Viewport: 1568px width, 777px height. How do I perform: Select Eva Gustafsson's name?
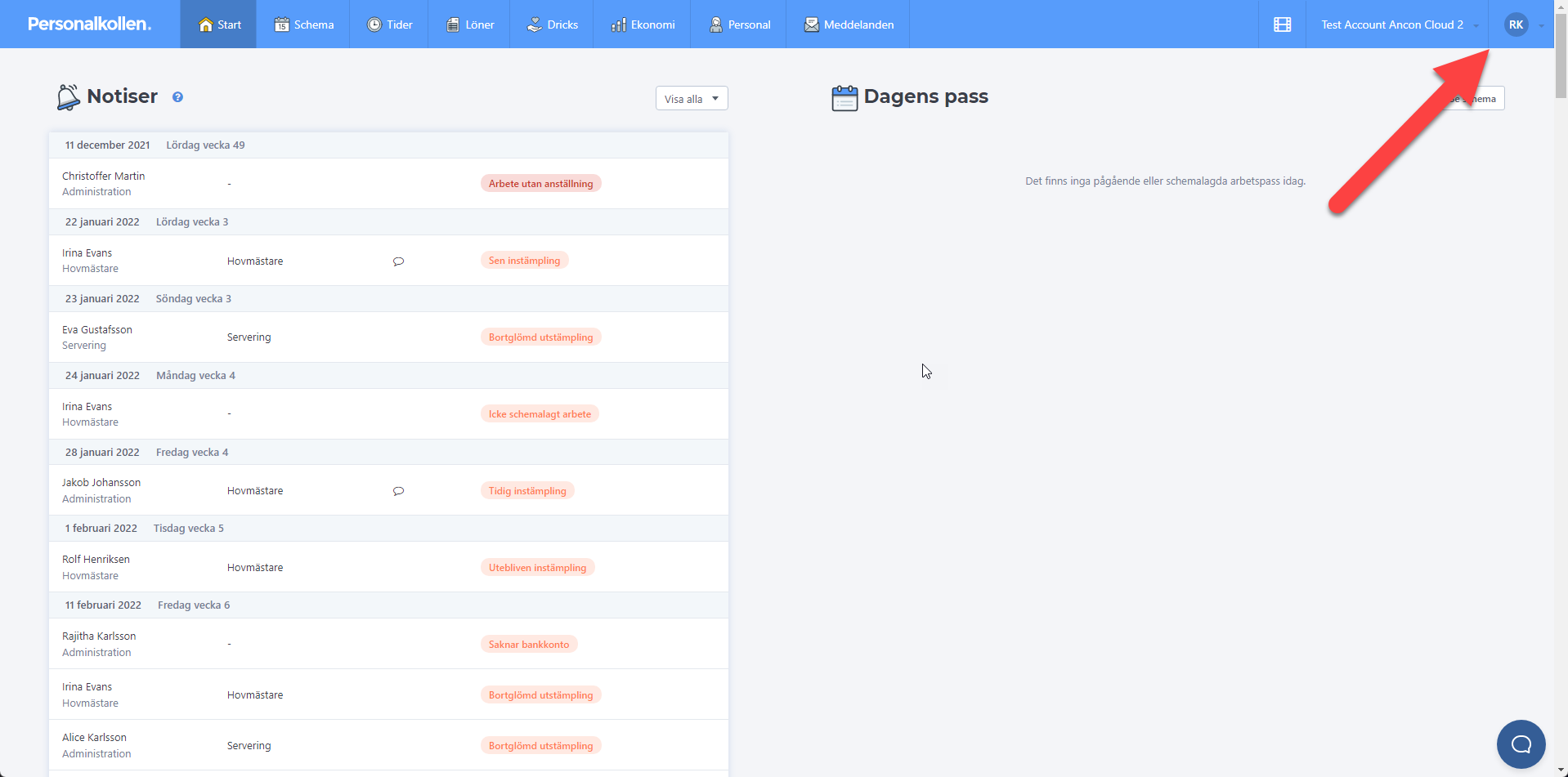point(97,329)
